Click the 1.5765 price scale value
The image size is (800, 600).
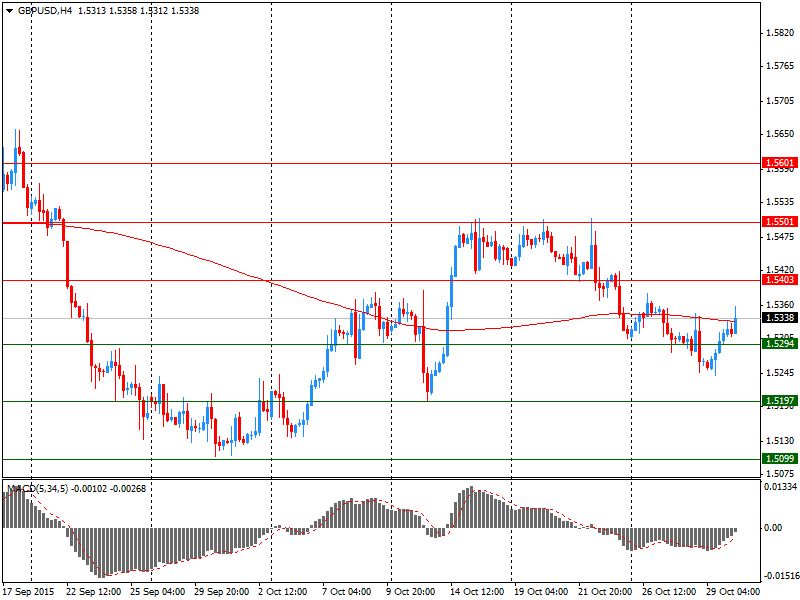point(780,66)
